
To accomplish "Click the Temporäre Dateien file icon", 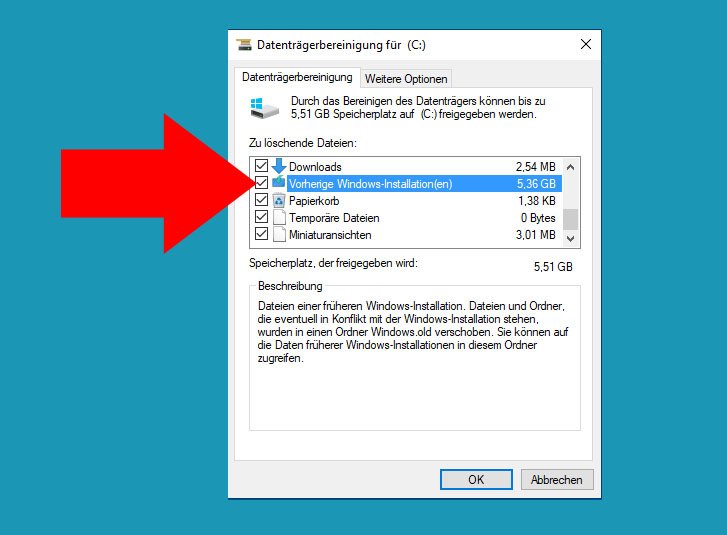I will click(279, 217).
